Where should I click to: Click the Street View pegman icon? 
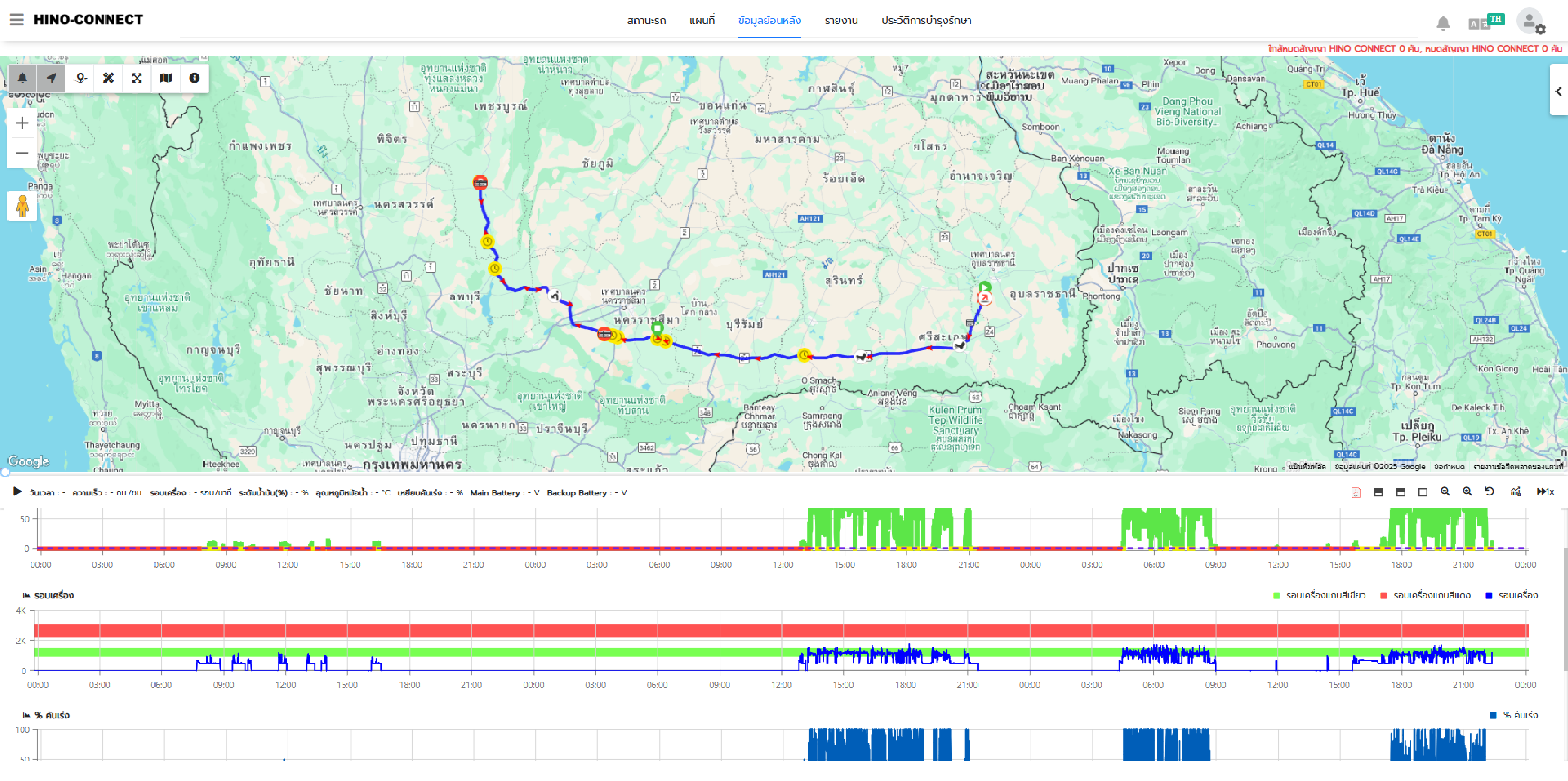pos(22,206)
